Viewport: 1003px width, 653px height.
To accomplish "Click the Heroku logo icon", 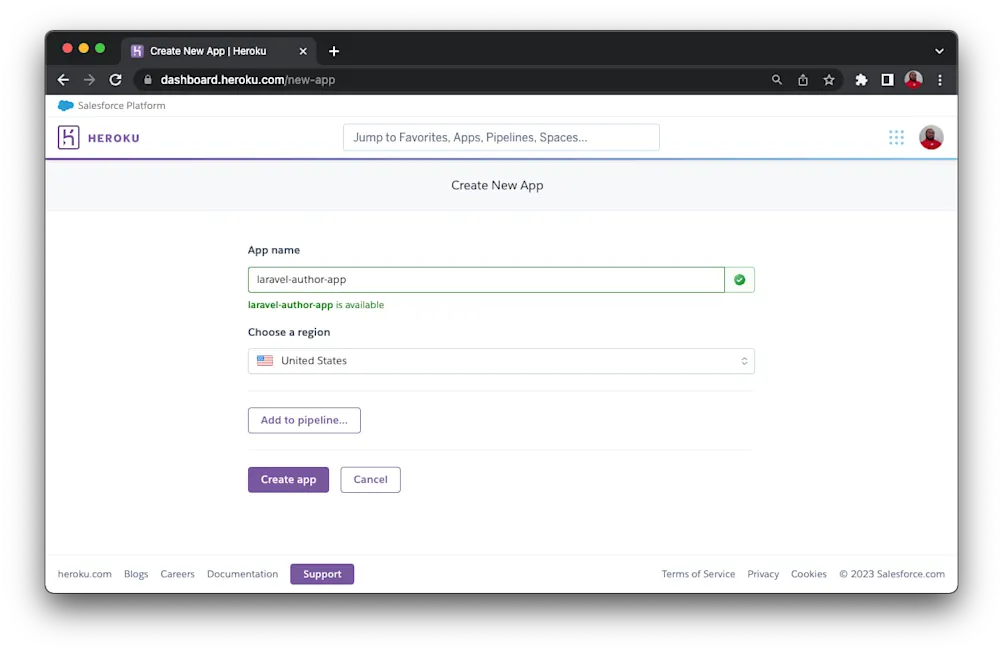I will click(x=68, y=137).
